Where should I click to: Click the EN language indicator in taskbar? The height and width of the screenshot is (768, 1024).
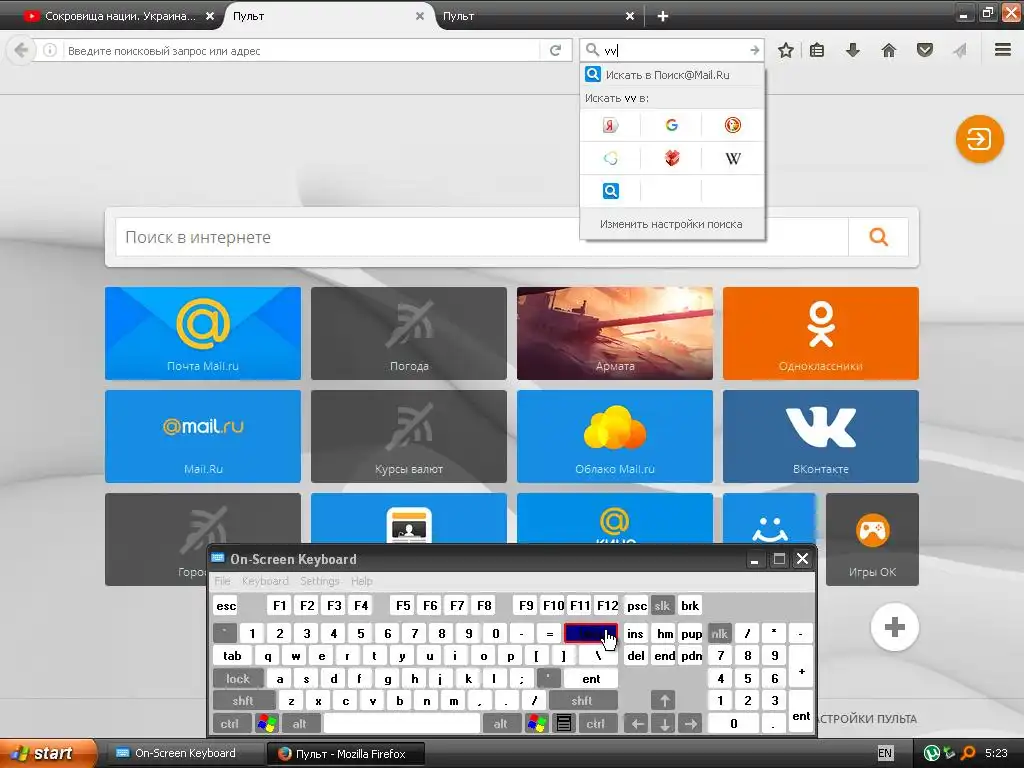coord(884,753)
